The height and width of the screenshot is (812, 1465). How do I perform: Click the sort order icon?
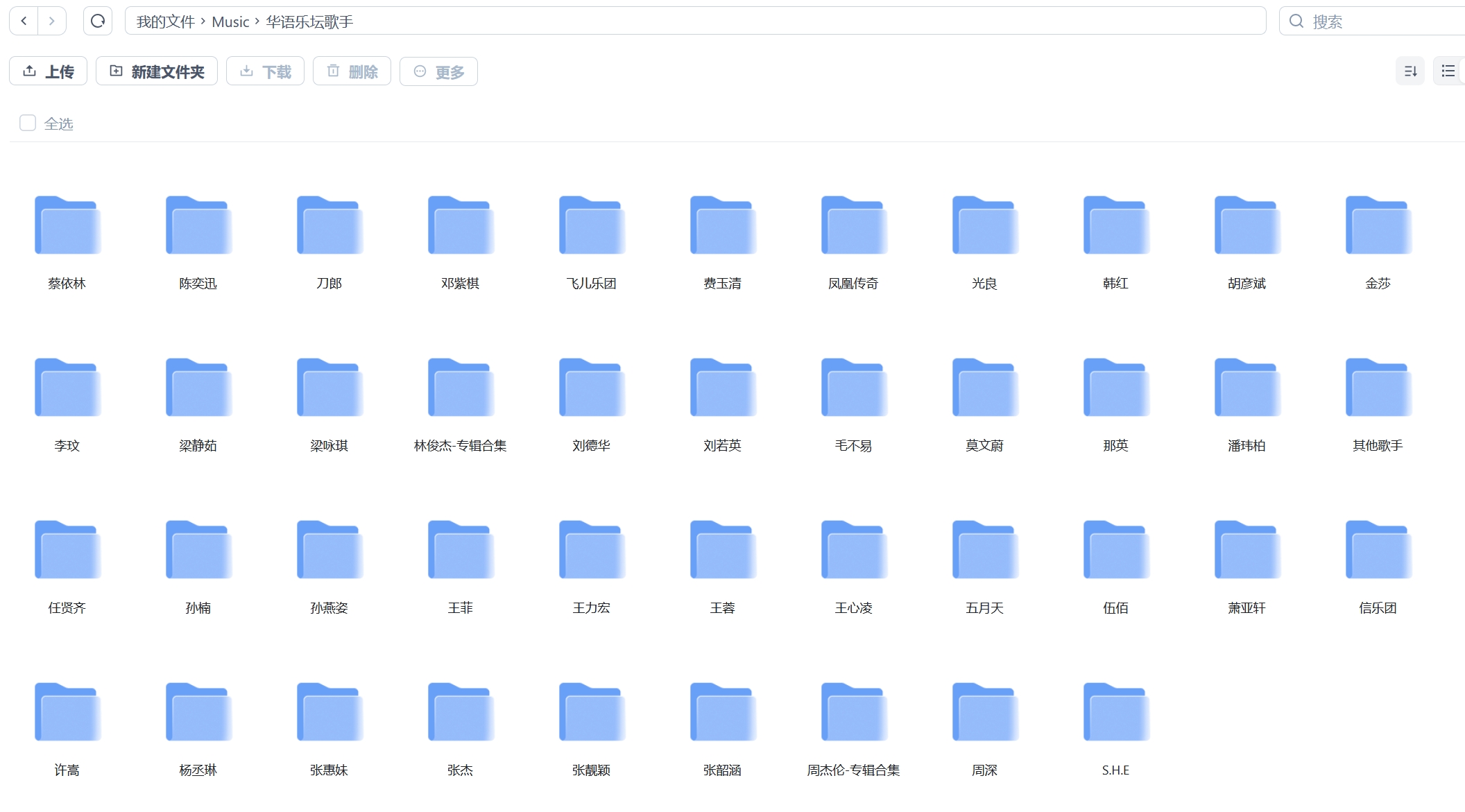(1410, 71)
